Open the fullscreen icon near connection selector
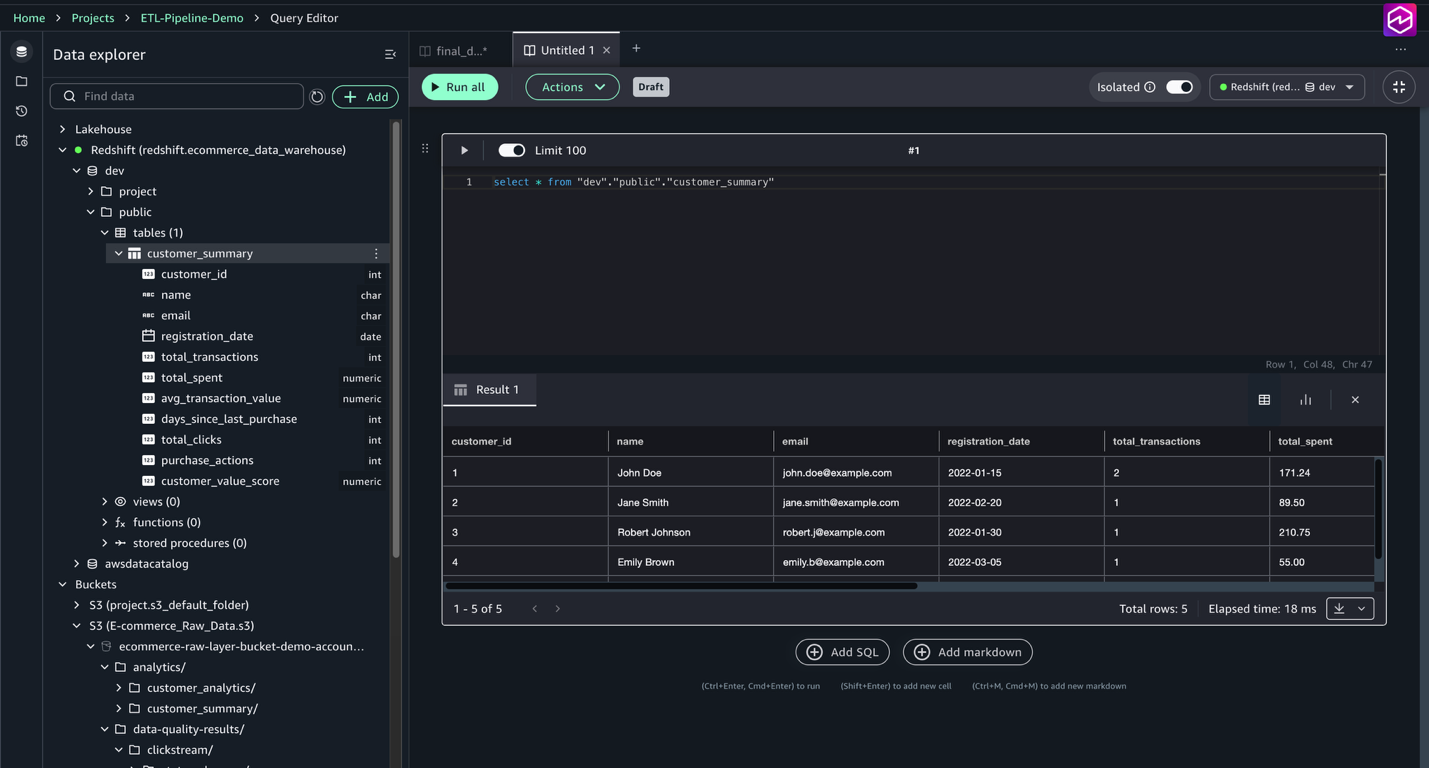1429x768 pixels. [x=1398, y=87]
